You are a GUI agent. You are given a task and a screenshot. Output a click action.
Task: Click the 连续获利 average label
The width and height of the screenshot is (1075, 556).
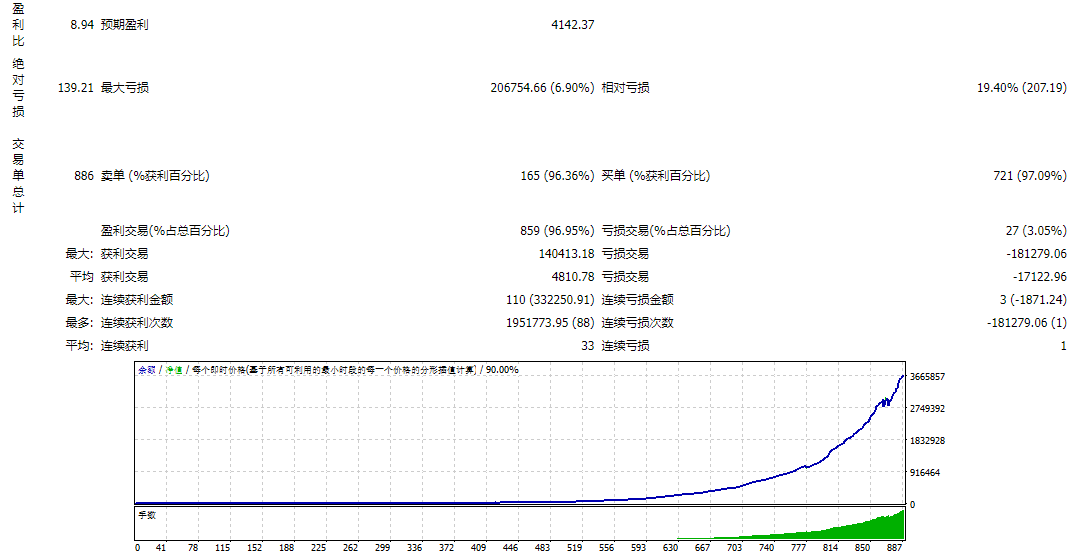click(x=125, y=346)
